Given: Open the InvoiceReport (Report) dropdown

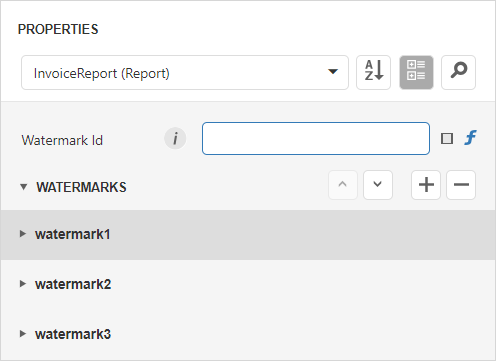Looking at the screenshot, I should (185, 72).
